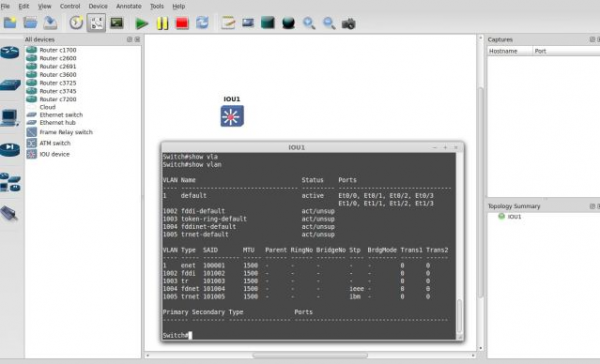Add a note with the notepad icon
Image resolution: width=600 pixels, height=364 pixels.
(x=228, y=23)
